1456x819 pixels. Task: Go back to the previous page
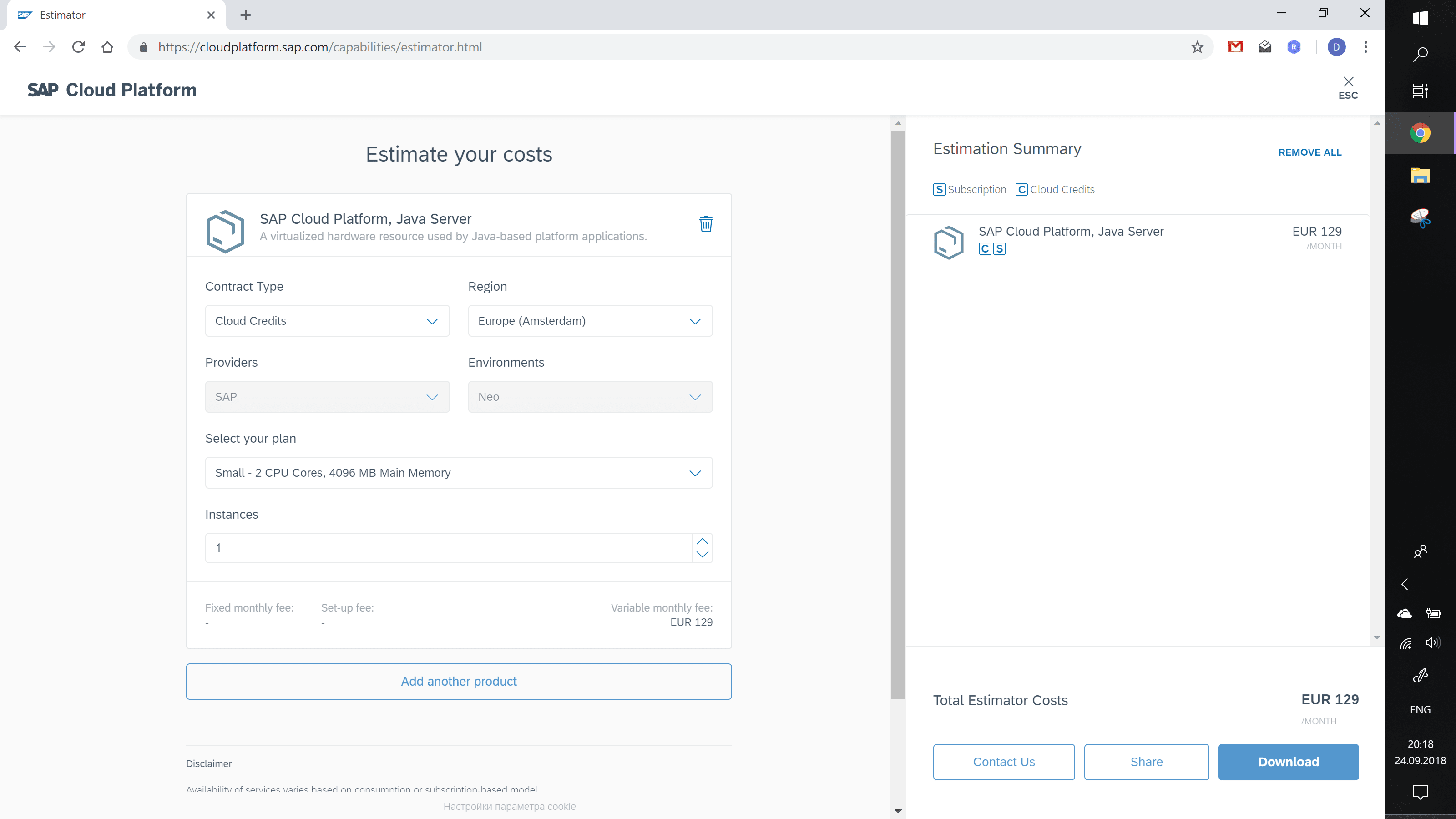pos(20,47)
